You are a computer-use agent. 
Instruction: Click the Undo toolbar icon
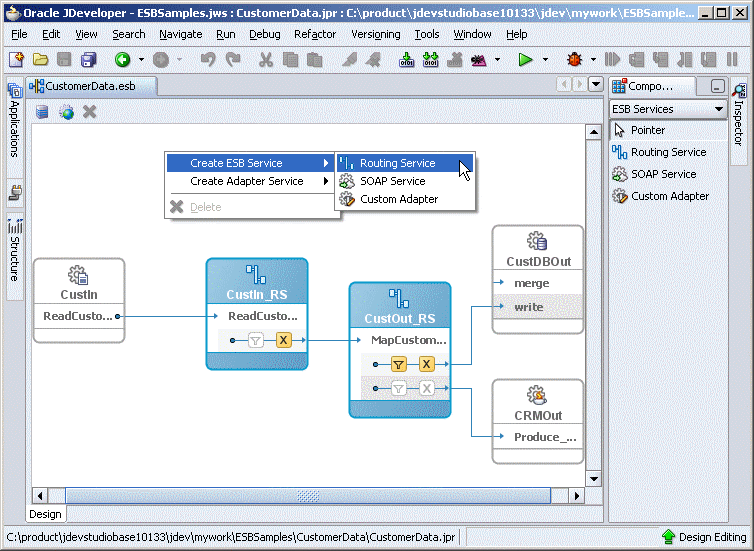point(208,60)
